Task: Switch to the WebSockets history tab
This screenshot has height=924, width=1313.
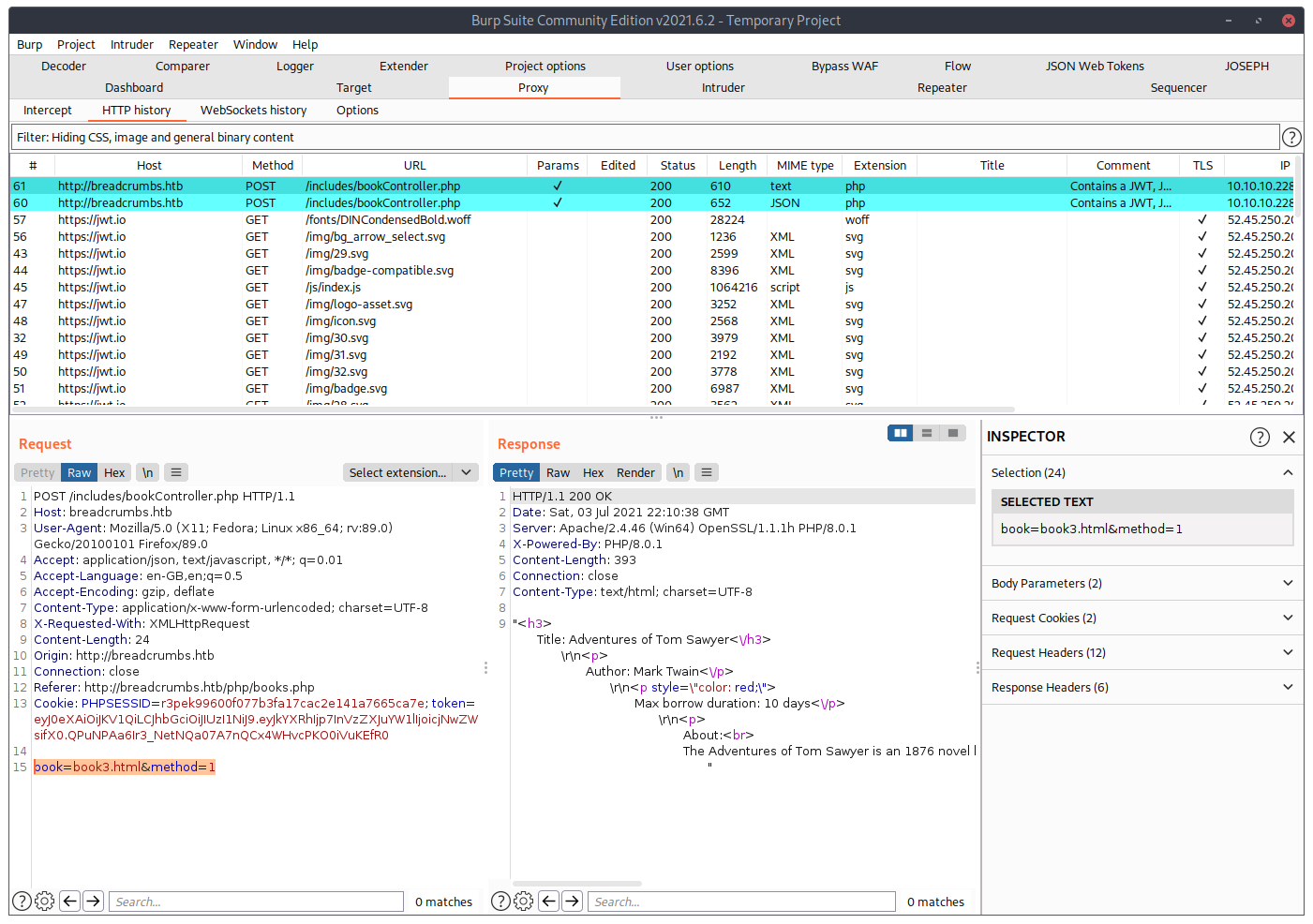Action: point(253,110)
